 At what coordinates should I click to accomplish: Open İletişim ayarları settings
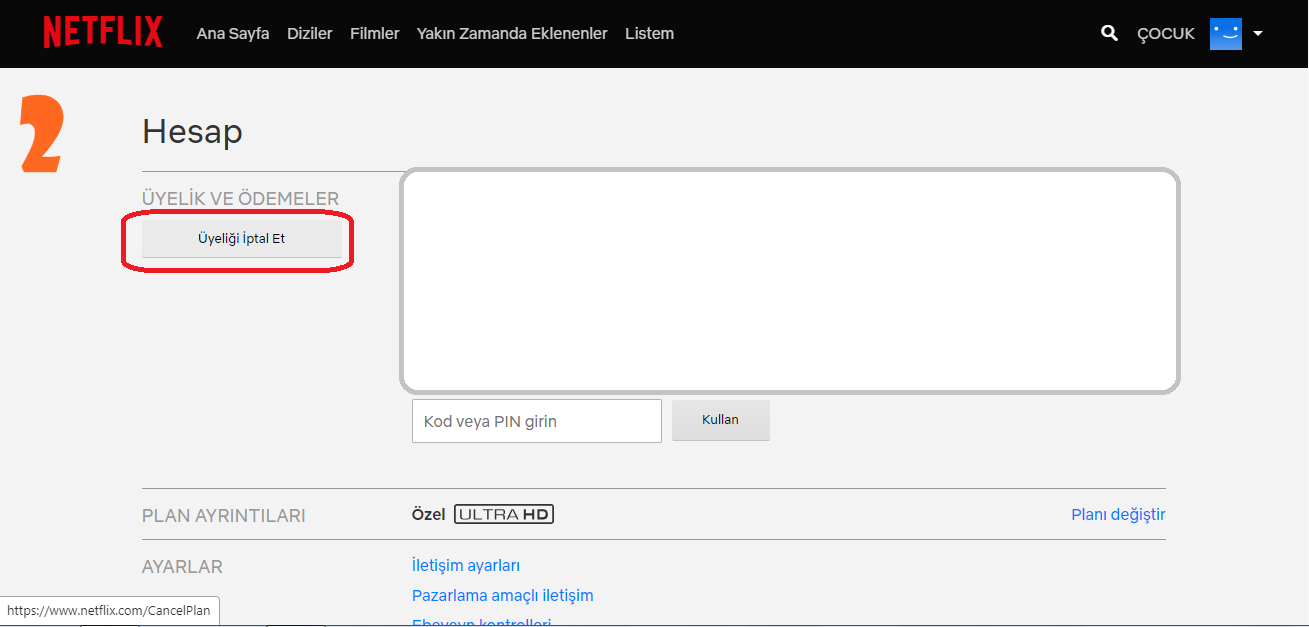(x=465, y=565)
